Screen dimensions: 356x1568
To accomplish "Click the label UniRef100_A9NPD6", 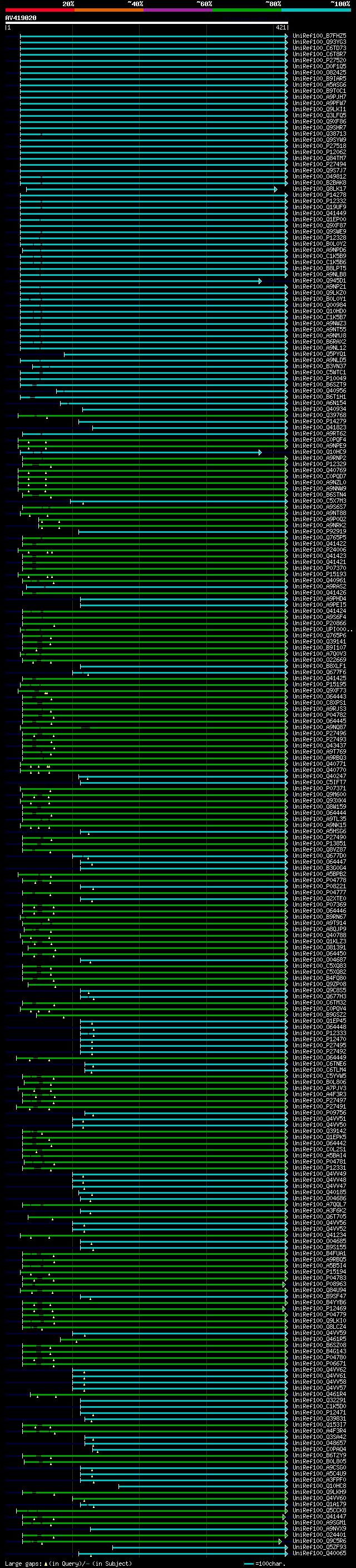I will (319, 250).
